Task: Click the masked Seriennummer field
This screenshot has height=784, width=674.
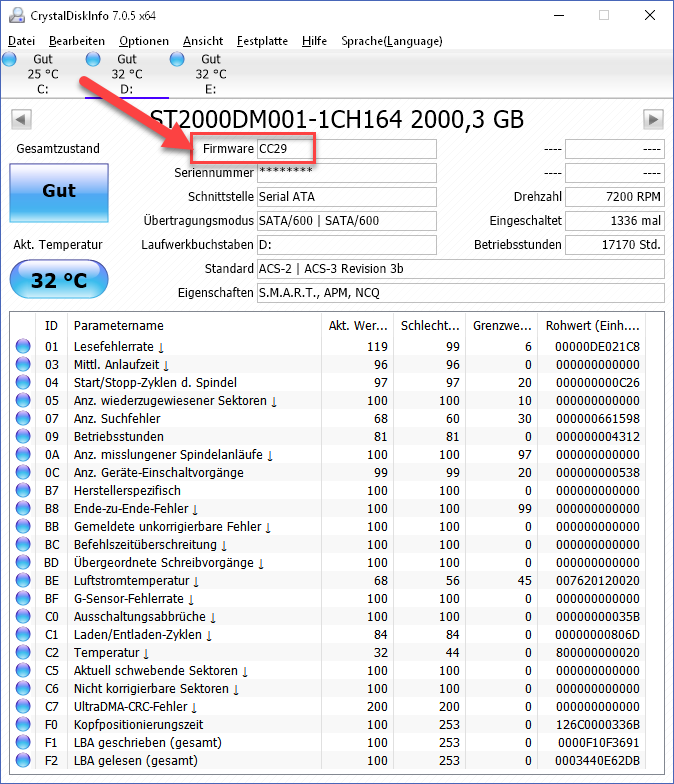Action: pos(346,173)
